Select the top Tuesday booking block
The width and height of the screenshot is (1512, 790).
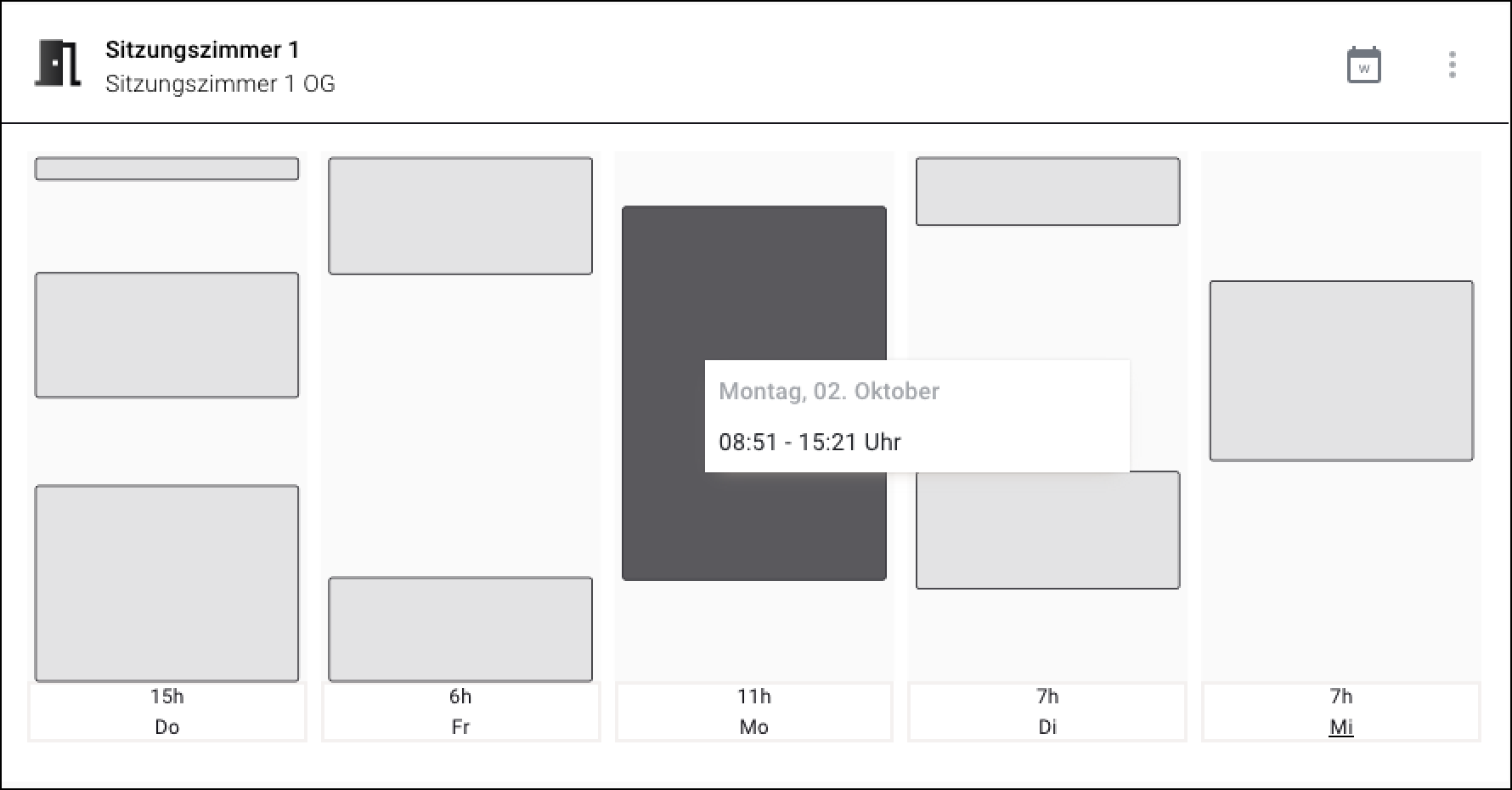1047,191
